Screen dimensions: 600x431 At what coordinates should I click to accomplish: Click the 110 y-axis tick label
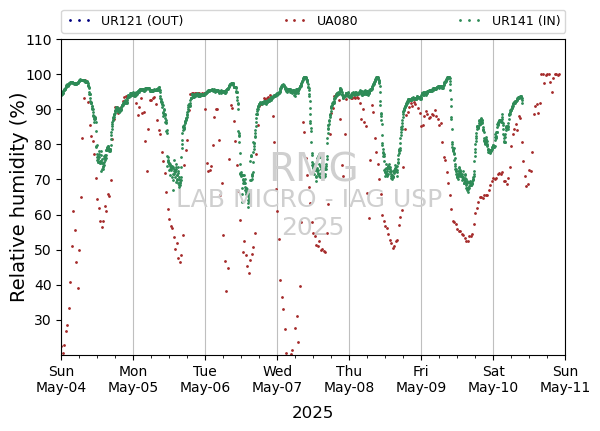pos(39,40)
